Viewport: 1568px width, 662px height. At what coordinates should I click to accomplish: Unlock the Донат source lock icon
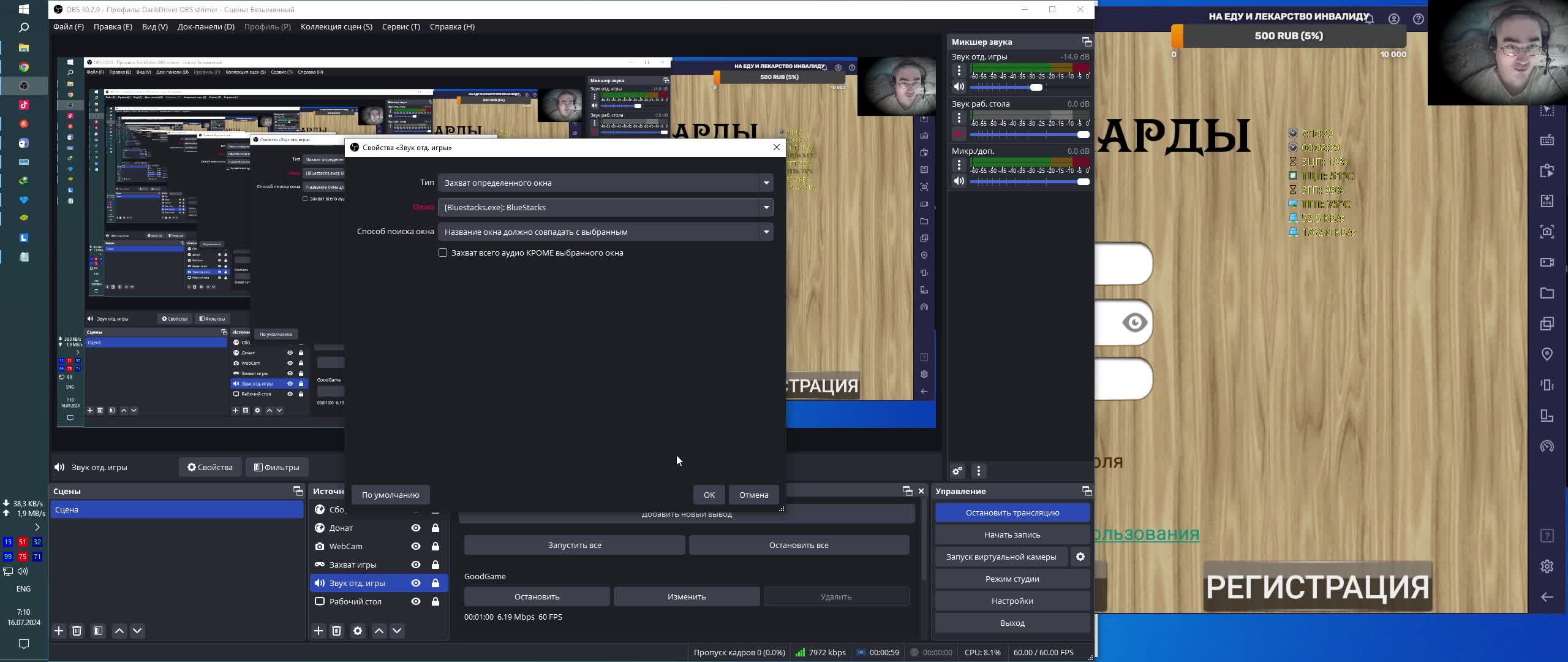click(435, 528)
